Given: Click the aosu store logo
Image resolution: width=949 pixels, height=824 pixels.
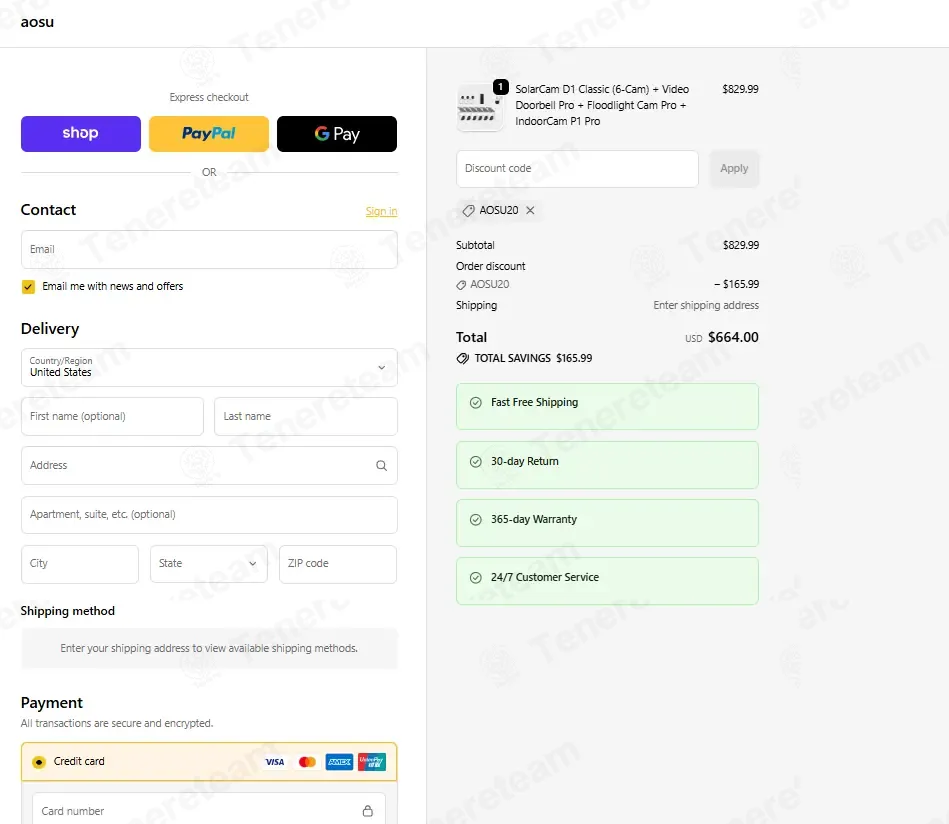Looking at the screenshot, I should (38, 22).
